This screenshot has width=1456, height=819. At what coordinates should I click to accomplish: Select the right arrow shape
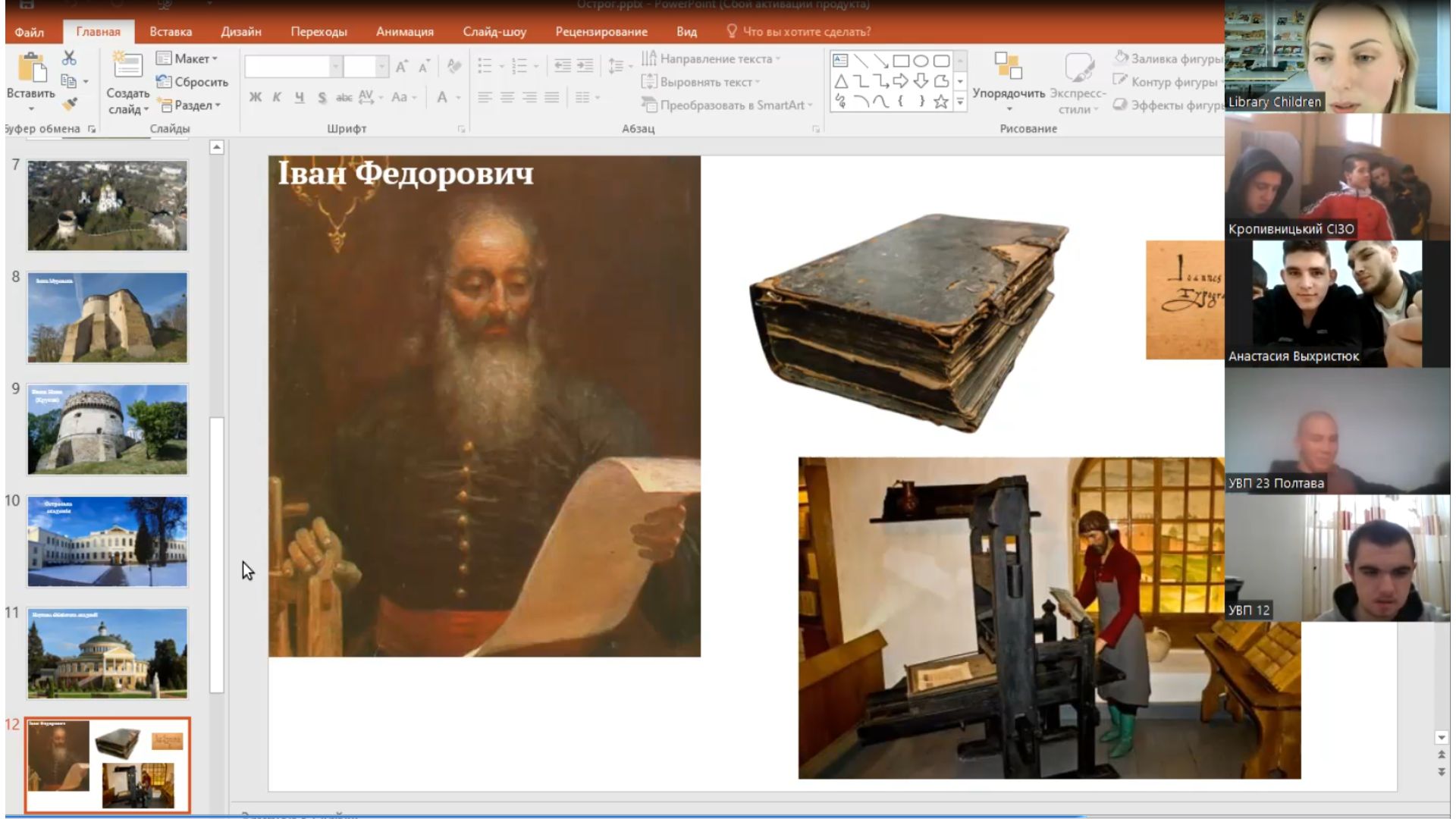pos(901,80)
